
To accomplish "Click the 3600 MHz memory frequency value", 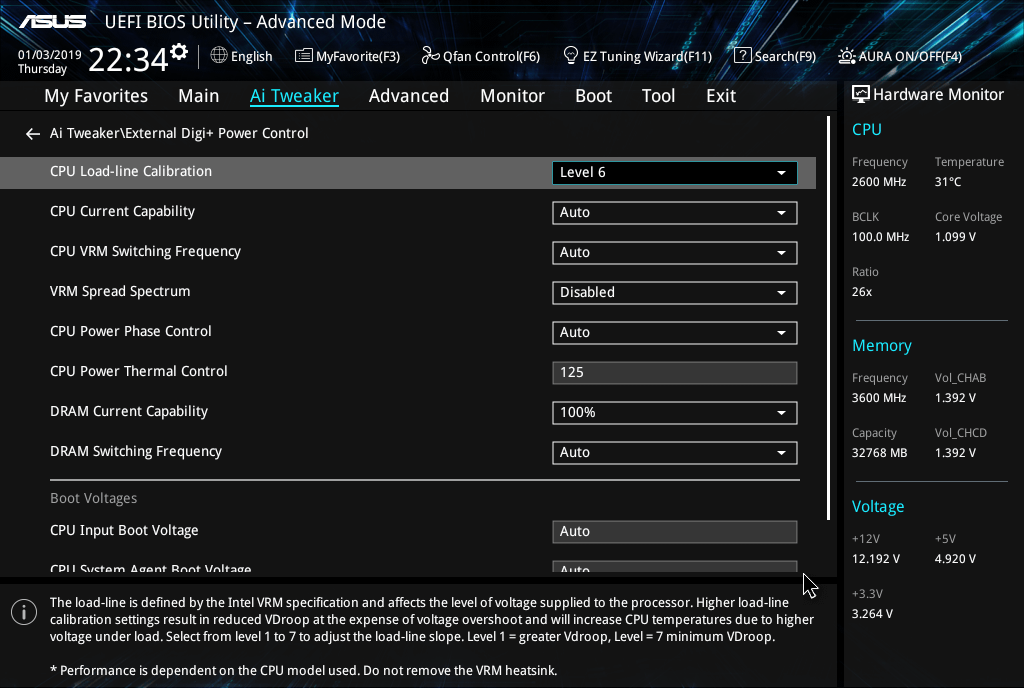I will (879, 398).
